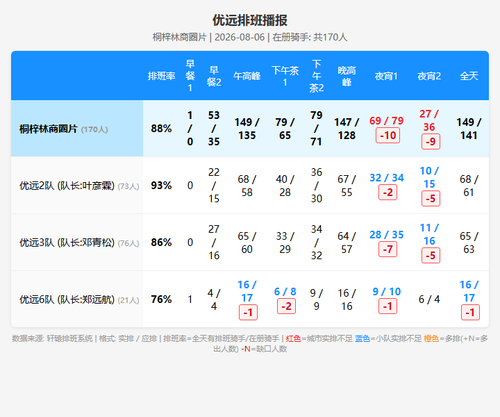Click the 蓝色 legend word in footer

pos(362,339)
